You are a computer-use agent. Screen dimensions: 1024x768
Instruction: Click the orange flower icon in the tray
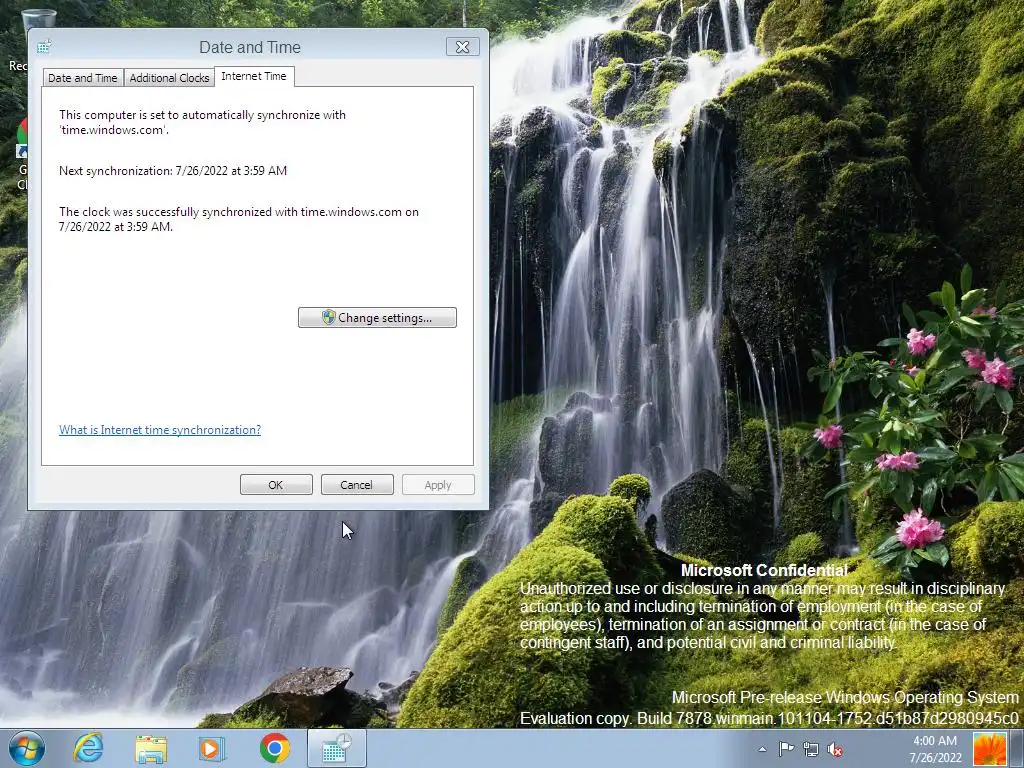(989, 749)
